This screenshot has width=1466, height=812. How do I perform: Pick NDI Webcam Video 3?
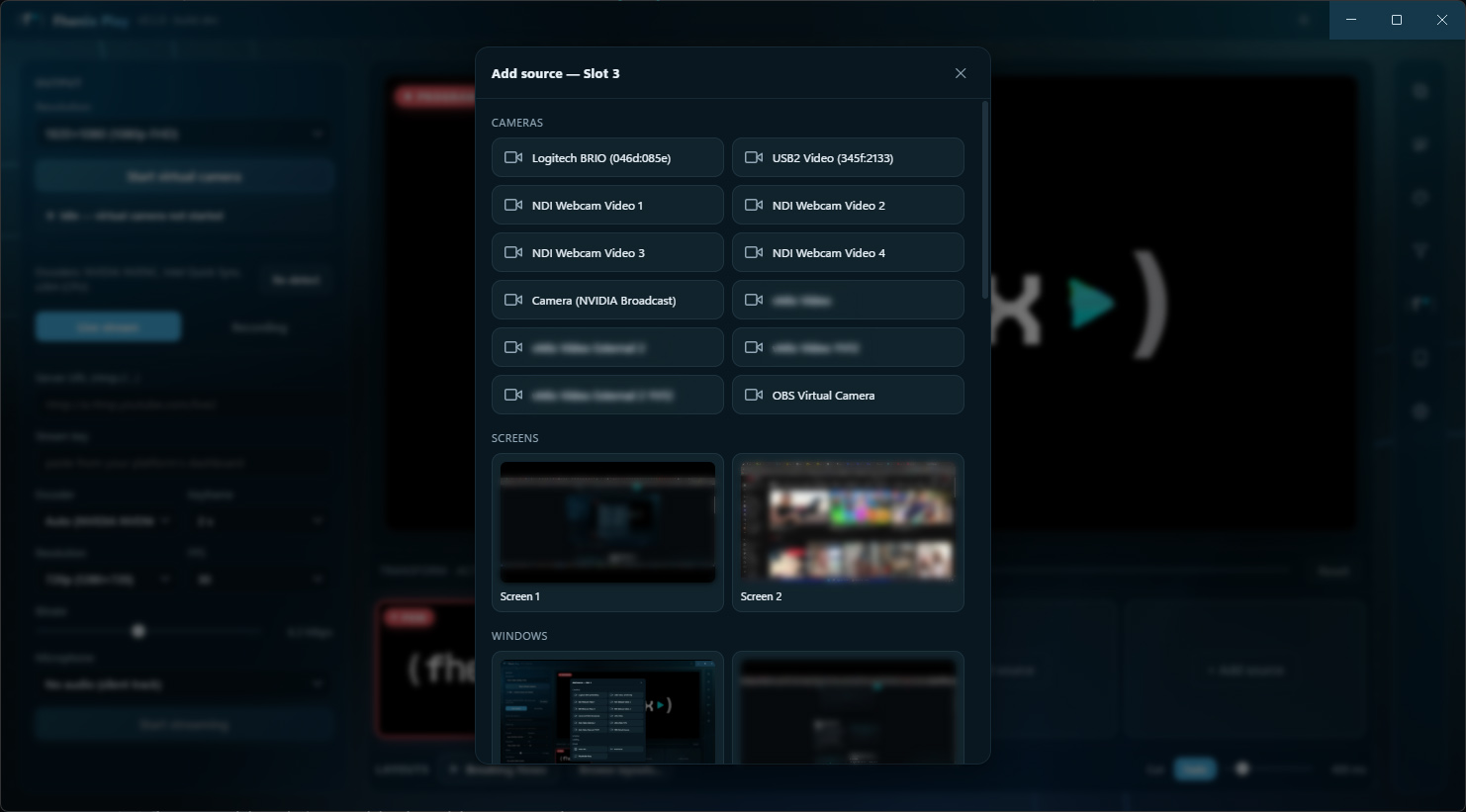(x=607, y=252)
